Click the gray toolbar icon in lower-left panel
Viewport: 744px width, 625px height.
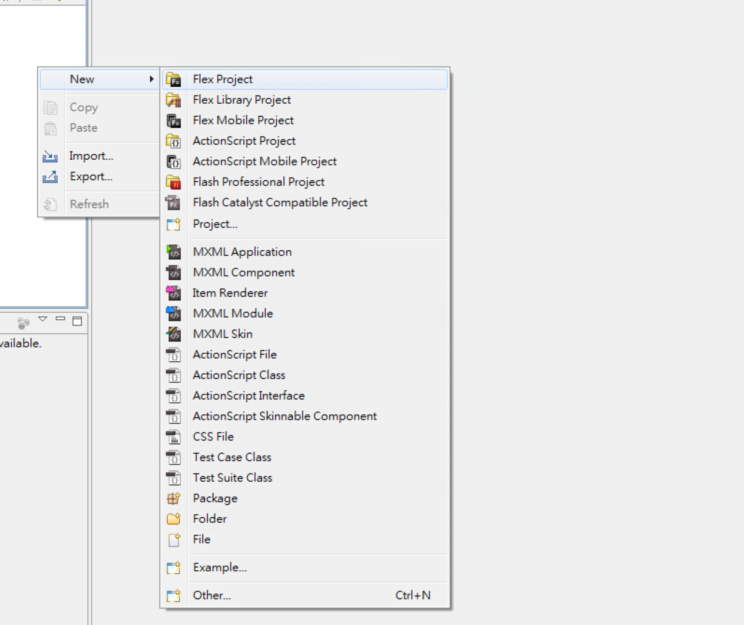(23, 323)
